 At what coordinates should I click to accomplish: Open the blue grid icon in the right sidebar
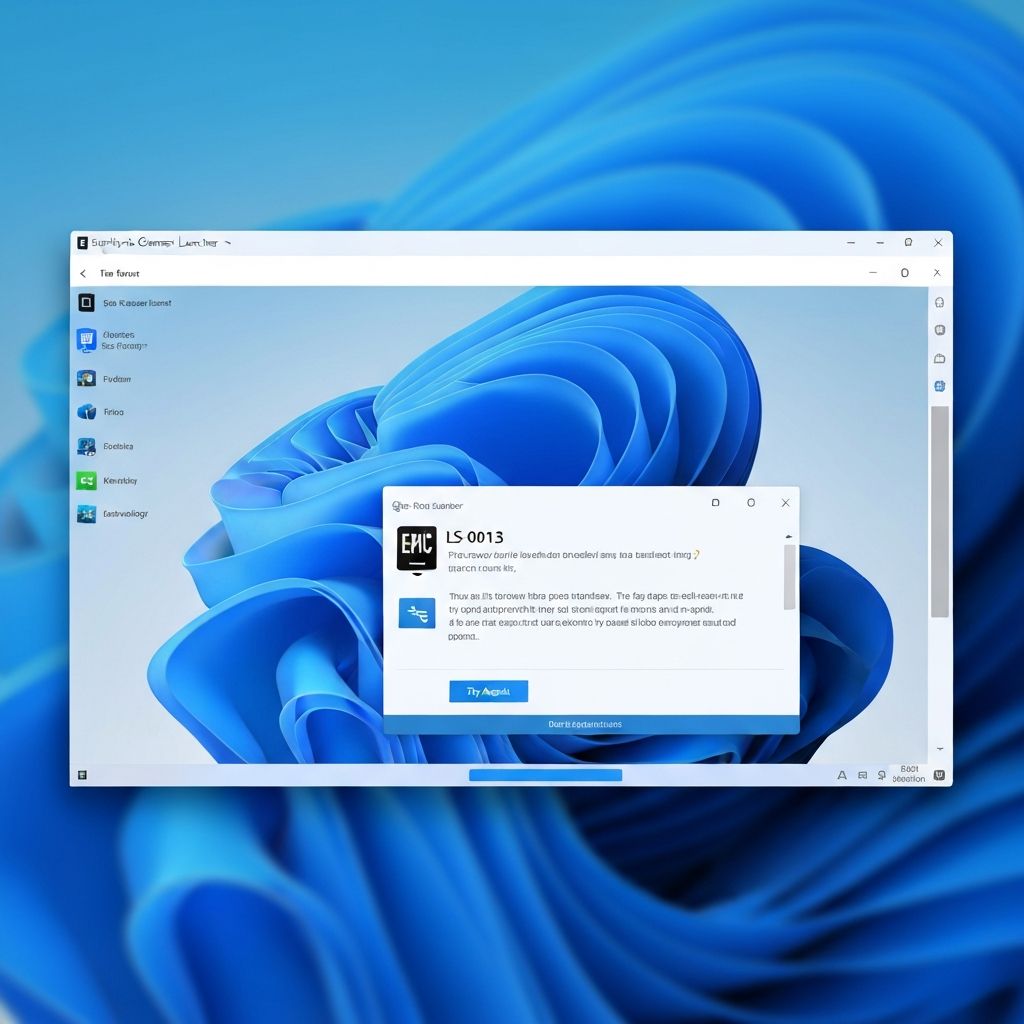(938, 385)
